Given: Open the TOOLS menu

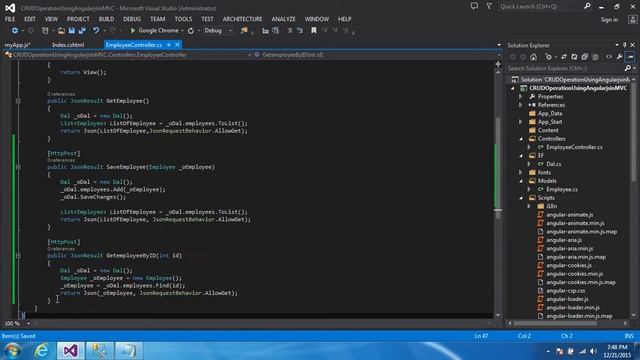Looking at the screenshot, I should tap(183, 19).
